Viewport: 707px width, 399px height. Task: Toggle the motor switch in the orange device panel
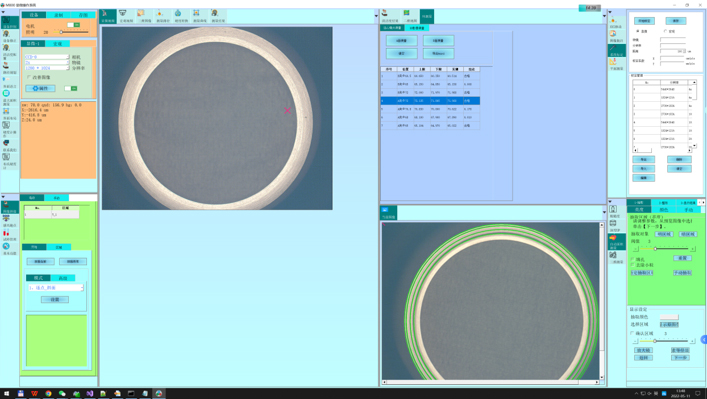(x=73, y=25)
